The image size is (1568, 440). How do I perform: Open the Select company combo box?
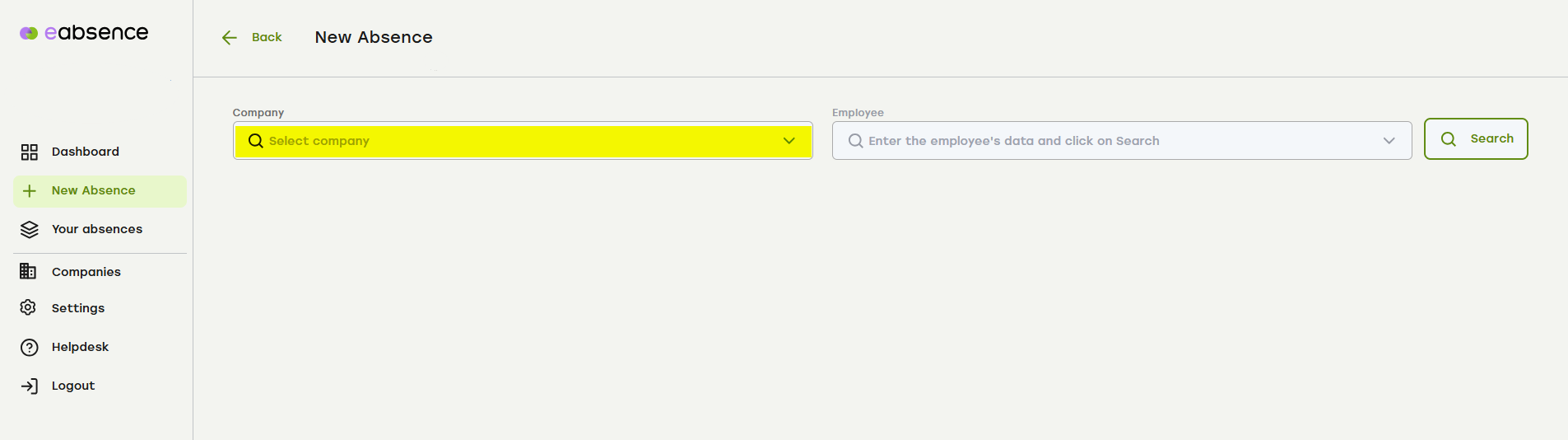coord(523,141)
